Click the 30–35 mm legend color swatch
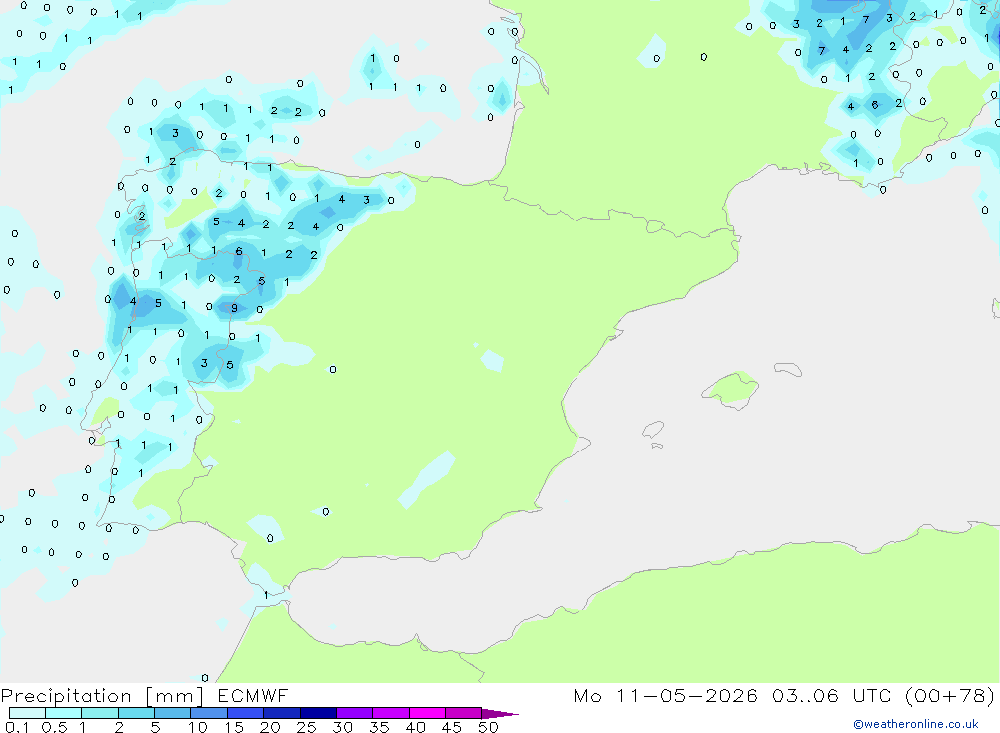Image resolution: width=1000 pixels, height=733 pixels. (355, 713)
